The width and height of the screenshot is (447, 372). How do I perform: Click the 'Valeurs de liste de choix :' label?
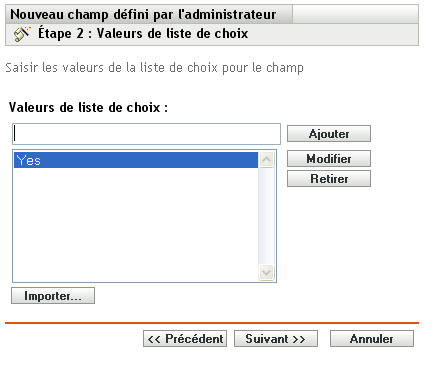click(x=88, y=107)
